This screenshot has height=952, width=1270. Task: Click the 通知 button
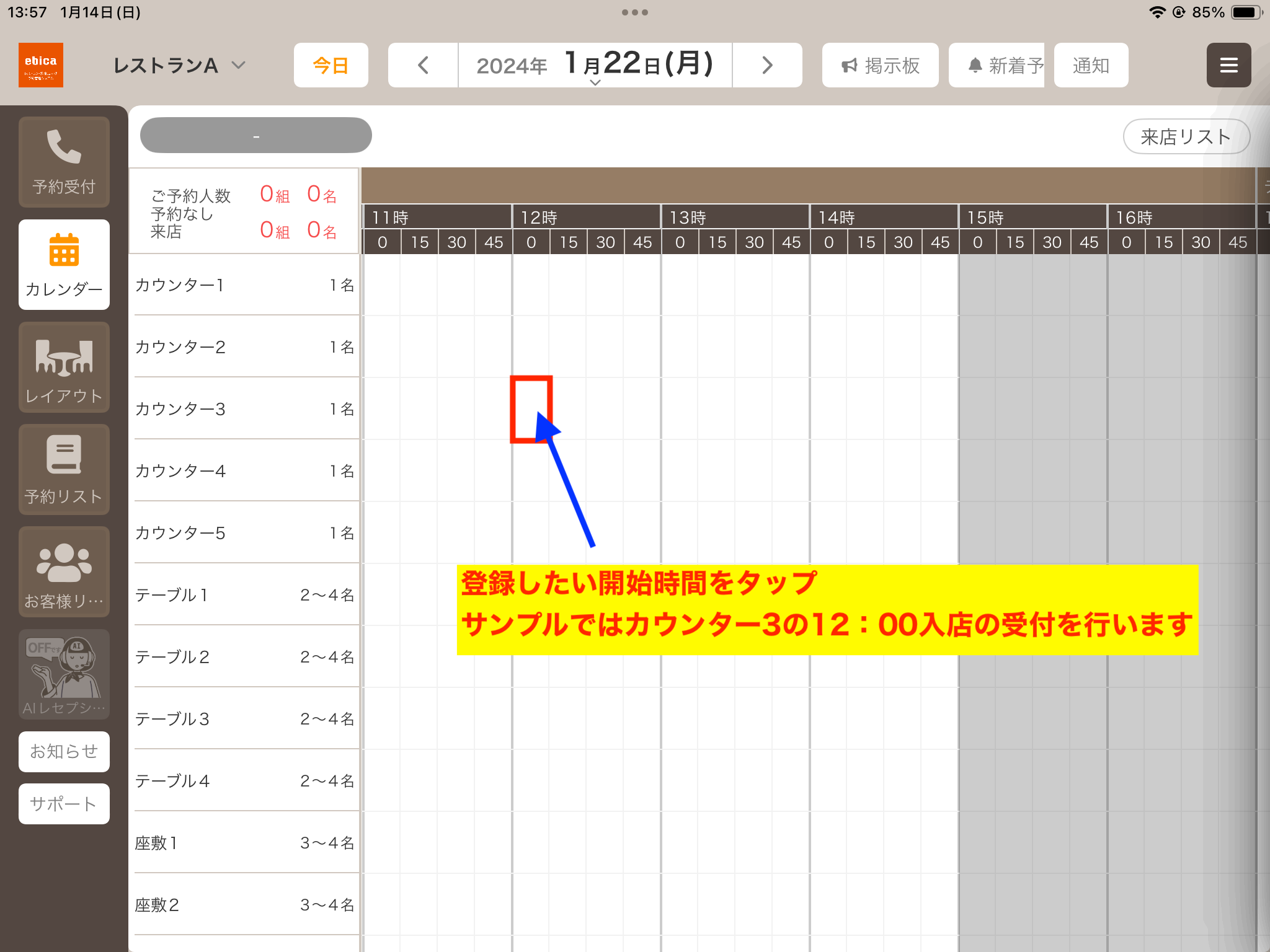[x=1091, y=65]
